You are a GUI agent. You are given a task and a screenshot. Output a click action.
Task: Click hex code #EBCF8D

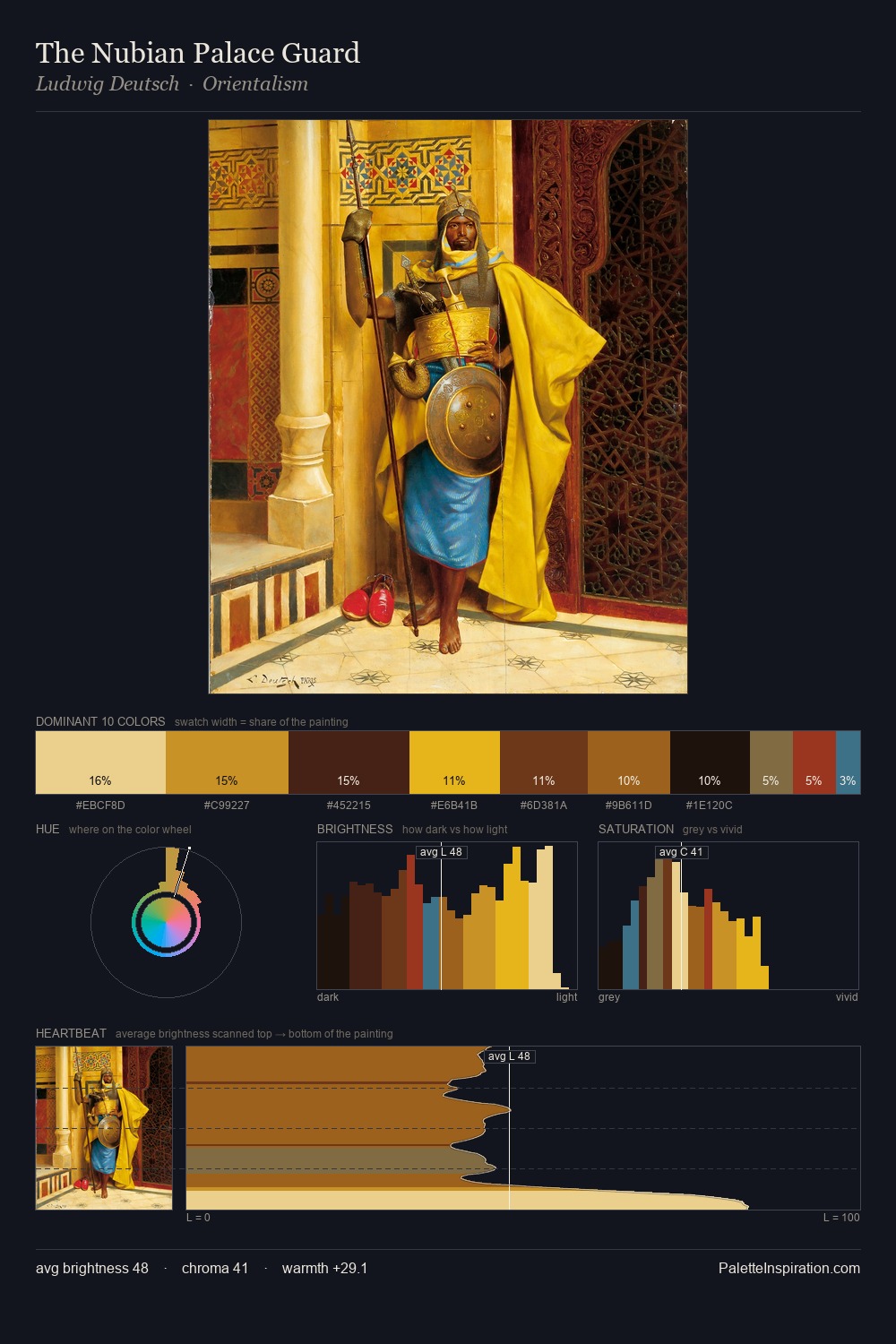(x=100, y=806)
